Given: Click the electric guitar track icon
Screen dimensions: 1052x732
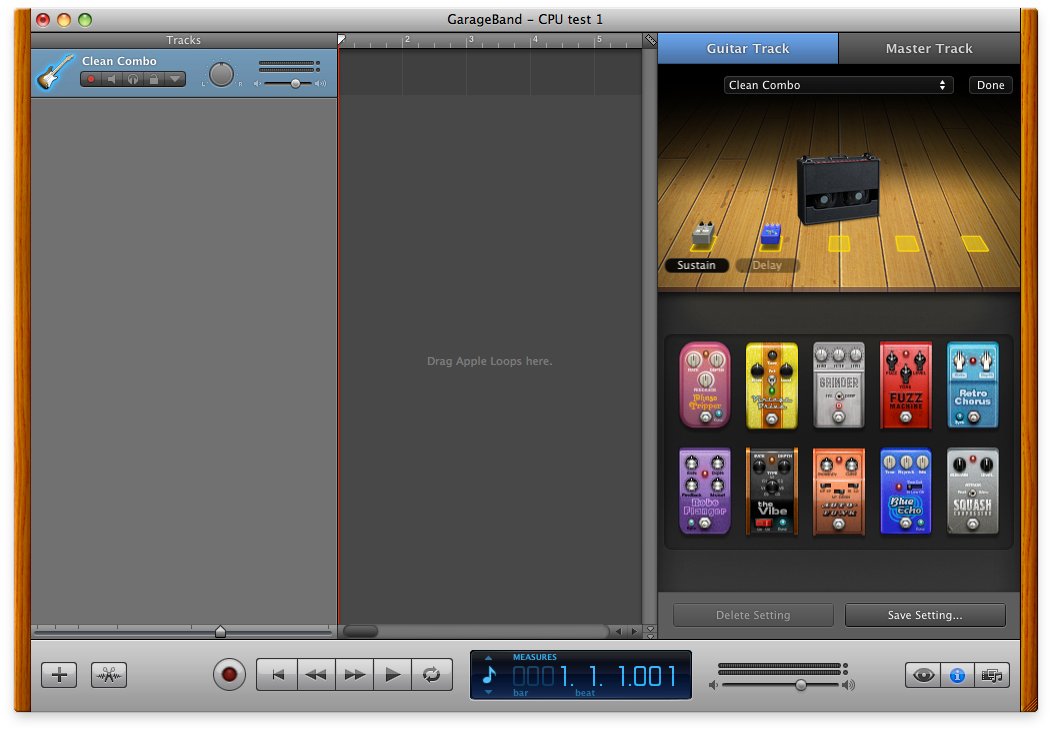Looking at the screenshot, I should click(x=55, y=72).
